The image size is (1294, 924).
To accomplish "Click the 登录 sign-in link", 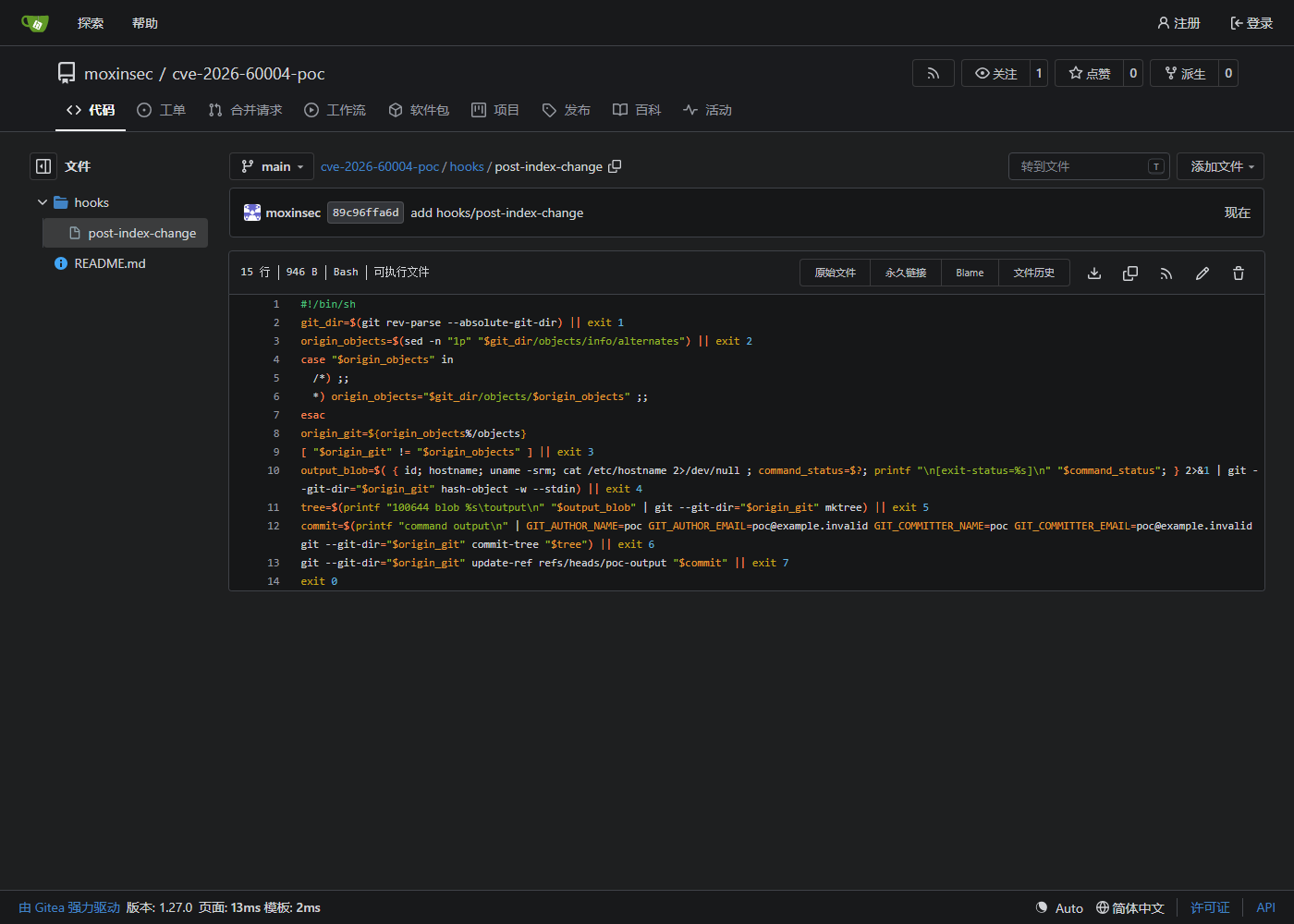I will point(1251,23).
